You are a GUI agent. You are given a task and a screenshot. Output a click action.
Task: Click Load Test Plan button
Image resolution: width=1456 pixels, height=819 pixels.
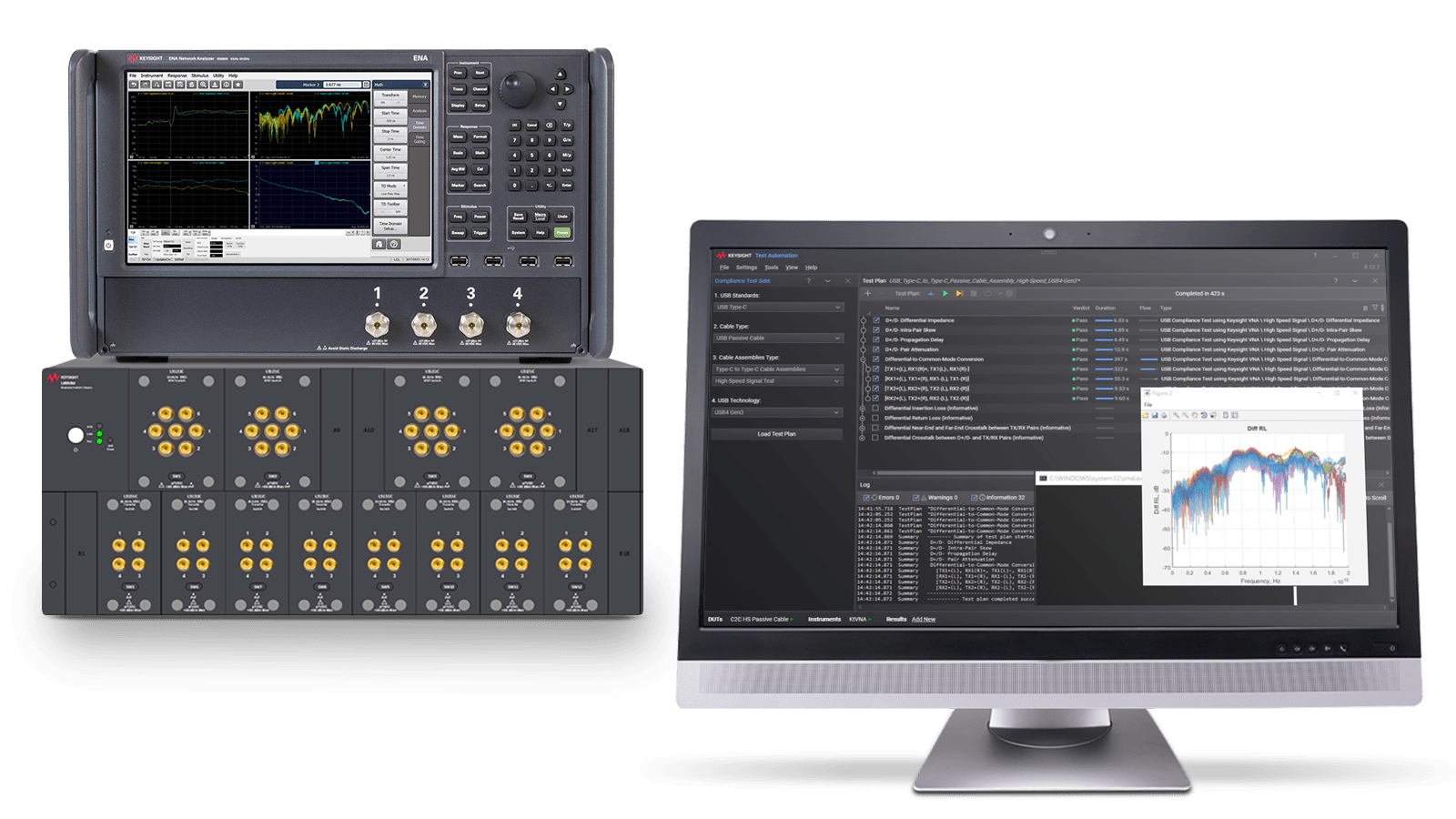click(777, 434)
